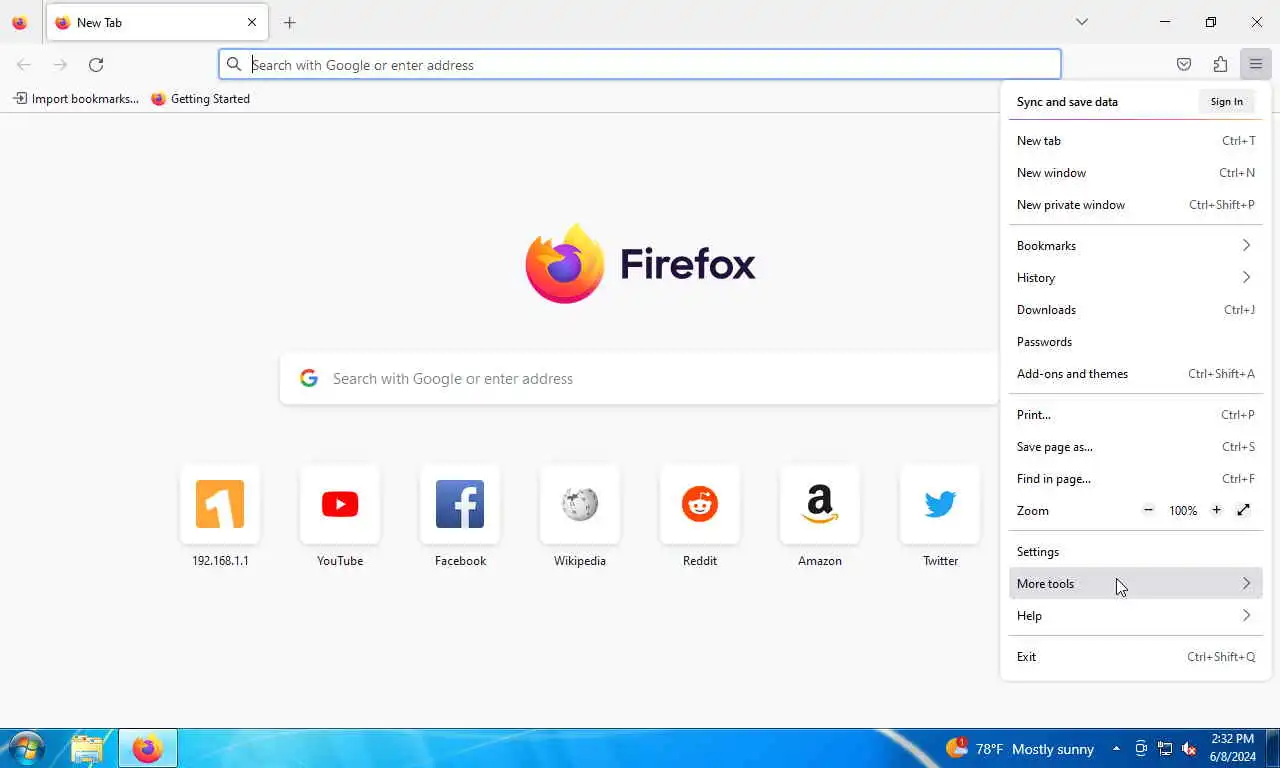Open the Wikipedia shortcut tile

pyautogui.click(x=580, y=516)
